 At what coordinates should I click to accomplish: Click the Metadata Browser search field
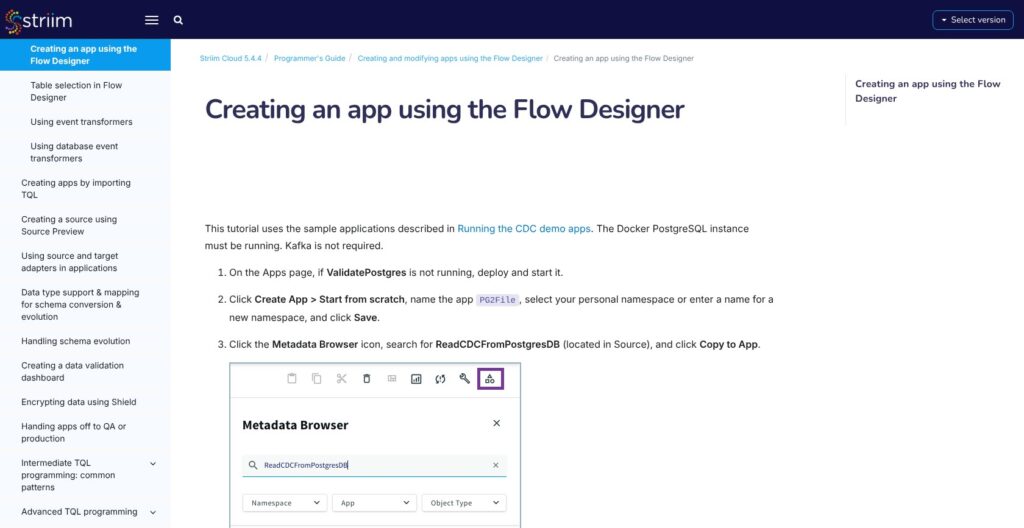[x=374, y=465]
